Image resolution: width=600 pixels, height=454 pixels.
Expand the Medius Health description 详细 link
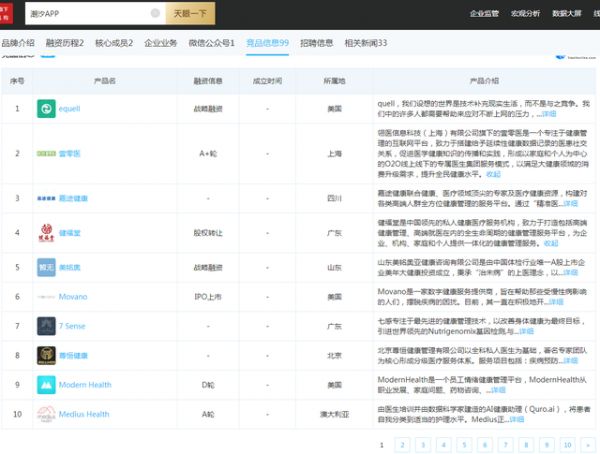[x=516, y=419]
